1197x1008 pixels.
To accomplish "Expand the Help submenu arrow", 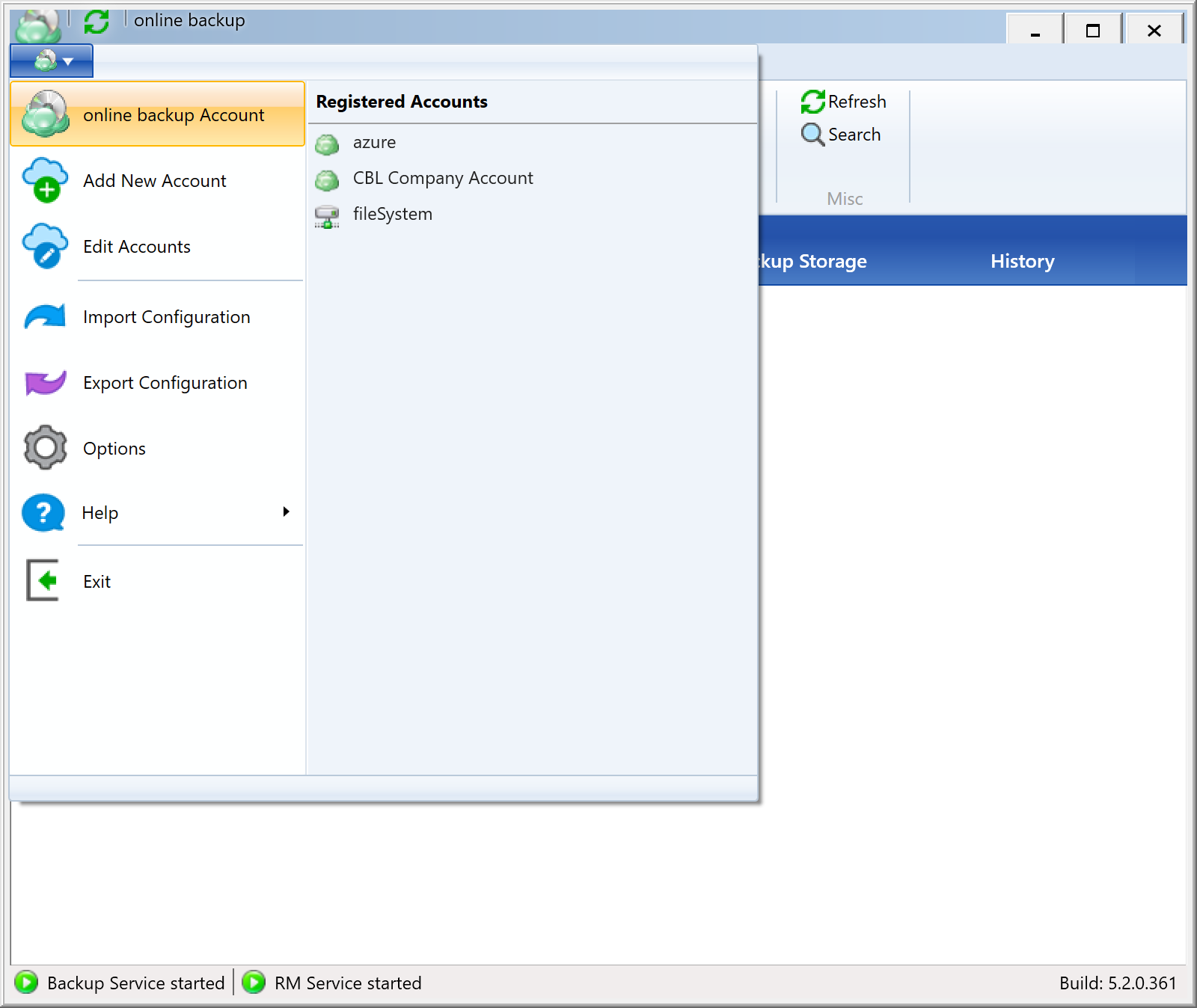I will (286, 512).
